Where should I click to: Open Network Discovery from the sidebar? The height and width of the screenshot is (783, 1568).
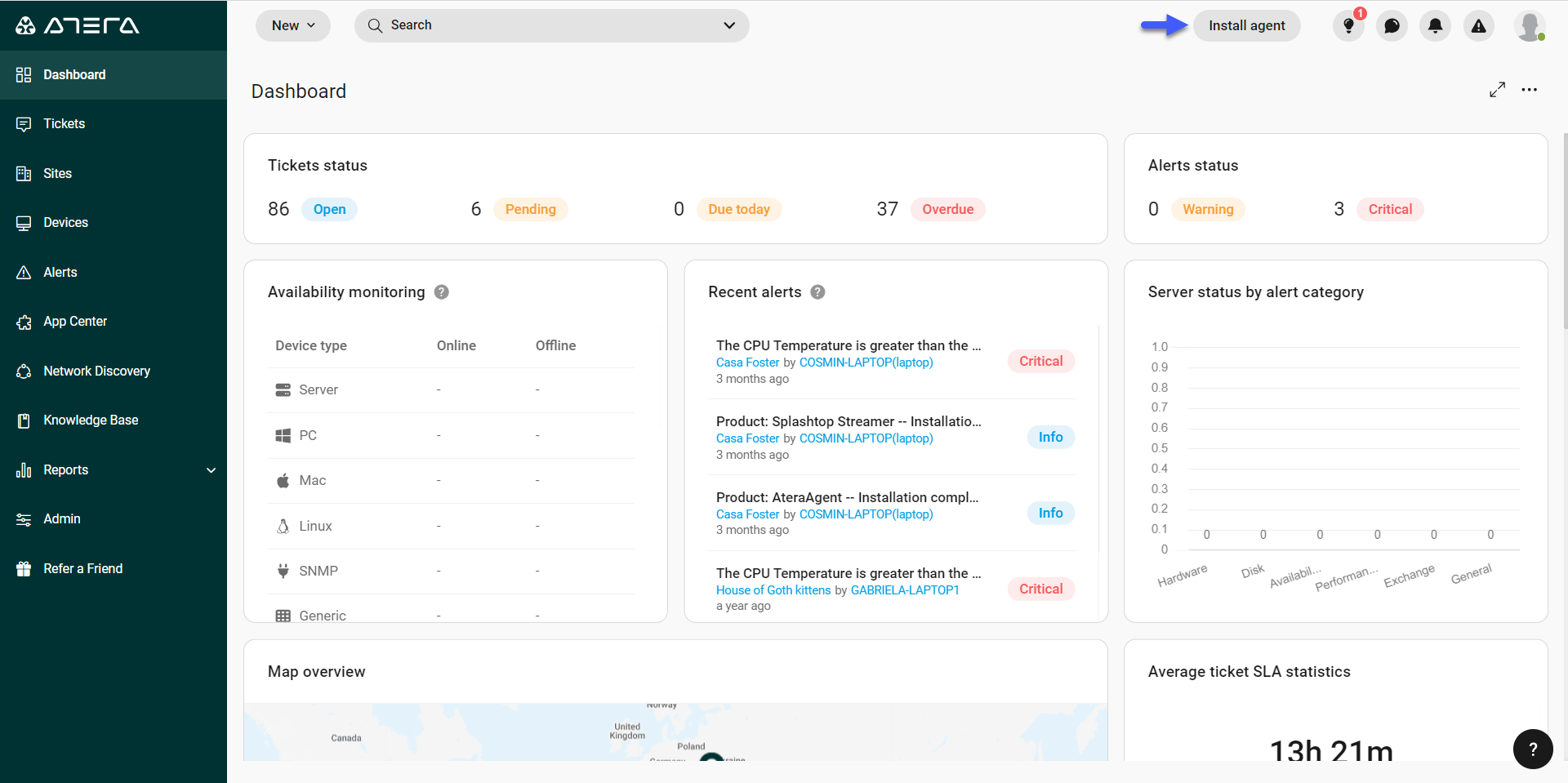pos(96,371)
